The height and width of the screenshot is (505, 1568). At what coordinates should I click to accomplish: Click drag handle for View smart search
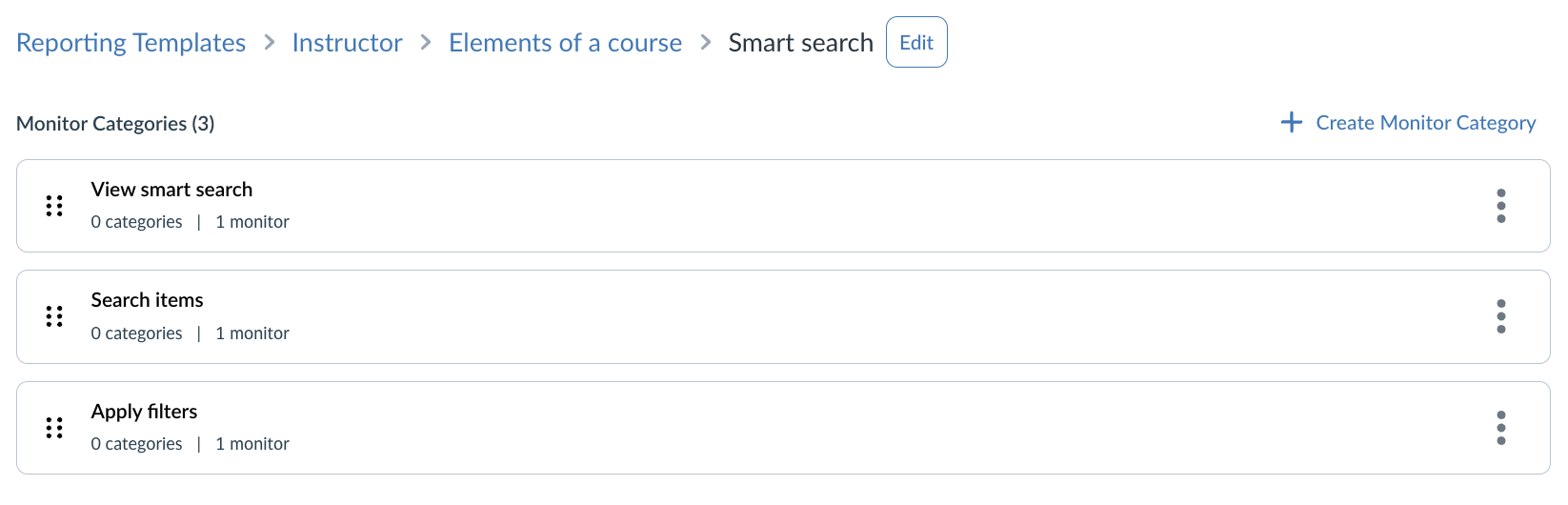click(54, 206)
